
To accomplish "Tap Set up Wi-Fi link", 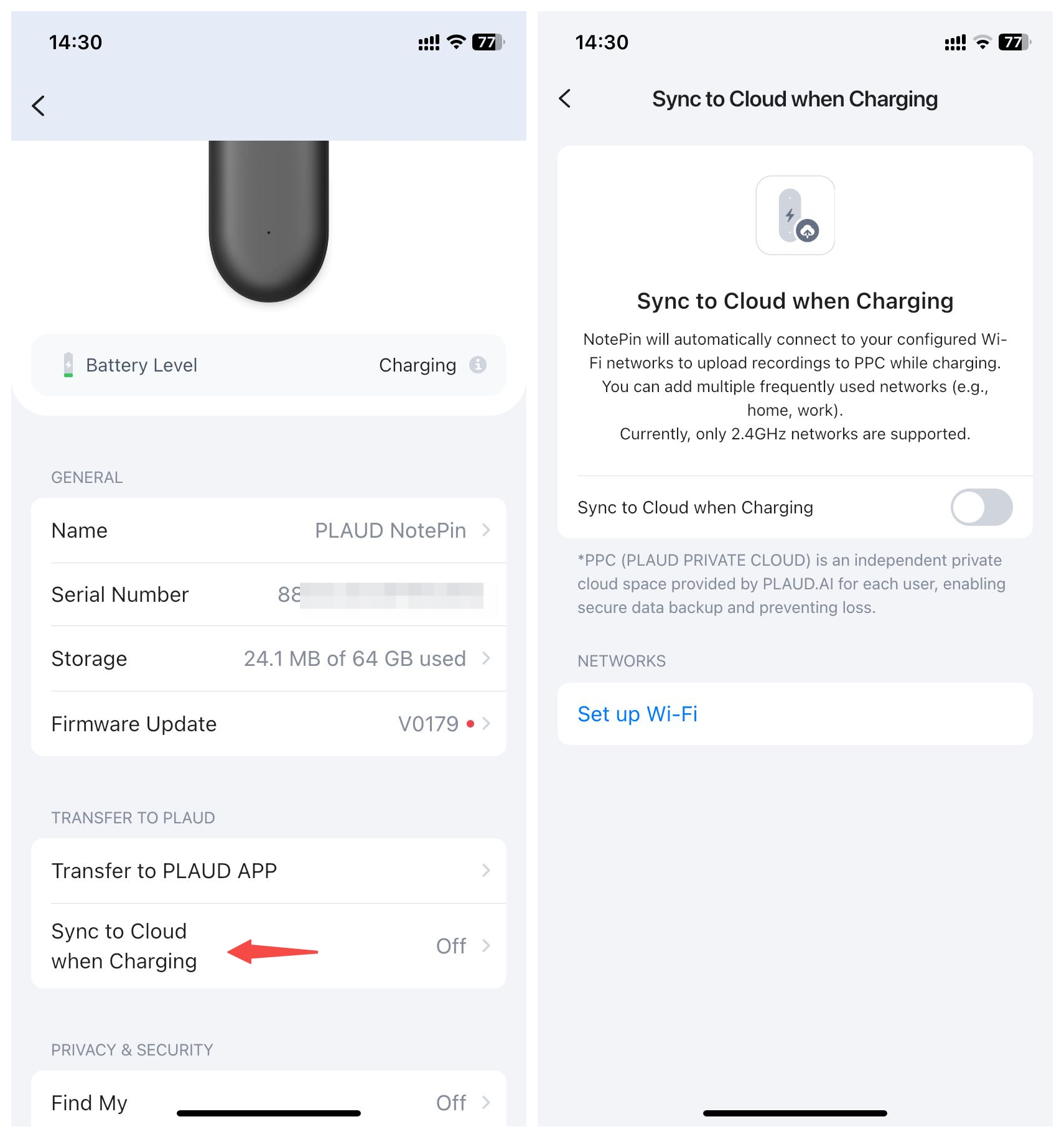I will point(637,714).
